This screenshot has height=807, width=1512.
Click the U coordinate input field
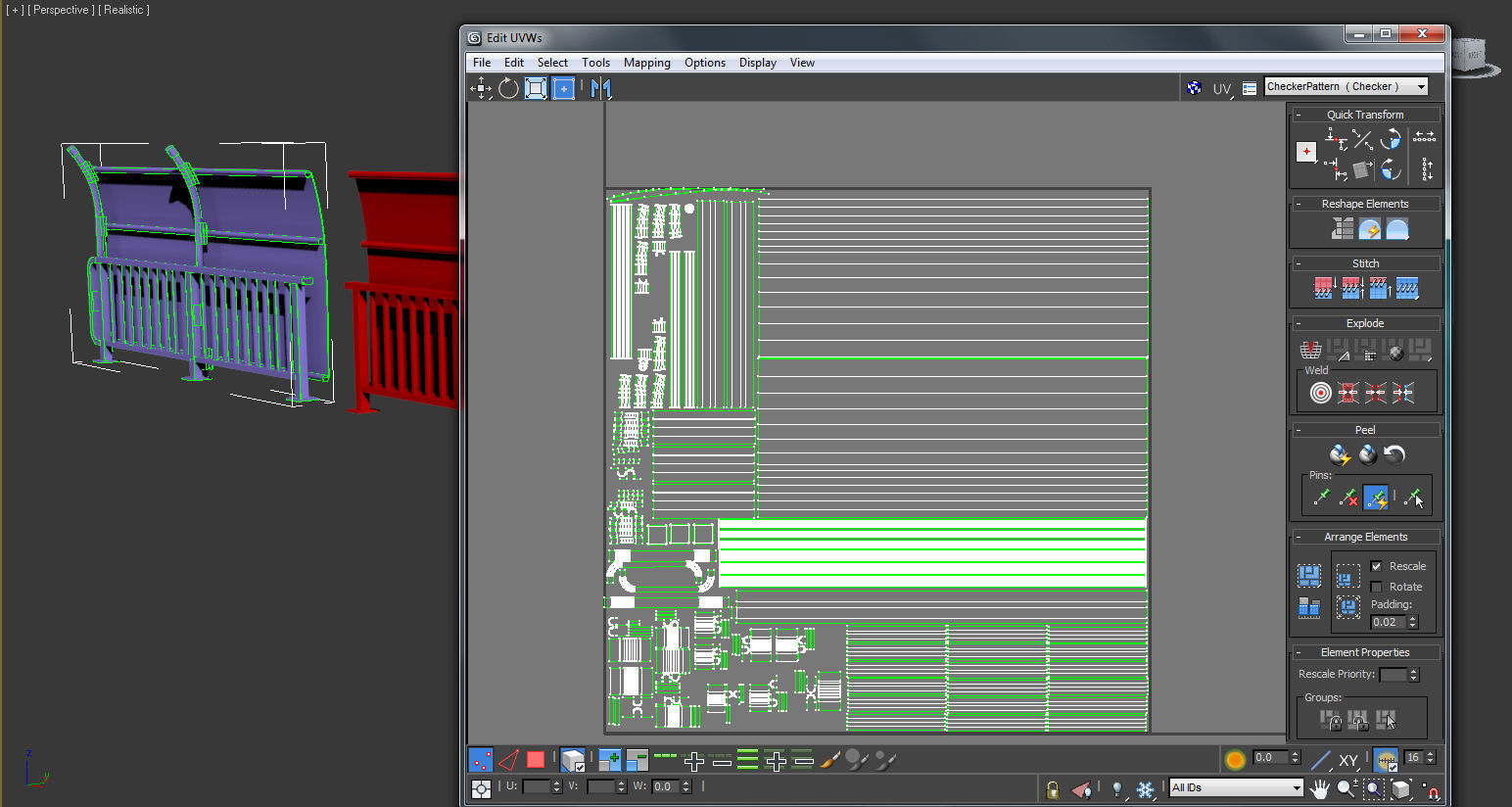(538, 786)
